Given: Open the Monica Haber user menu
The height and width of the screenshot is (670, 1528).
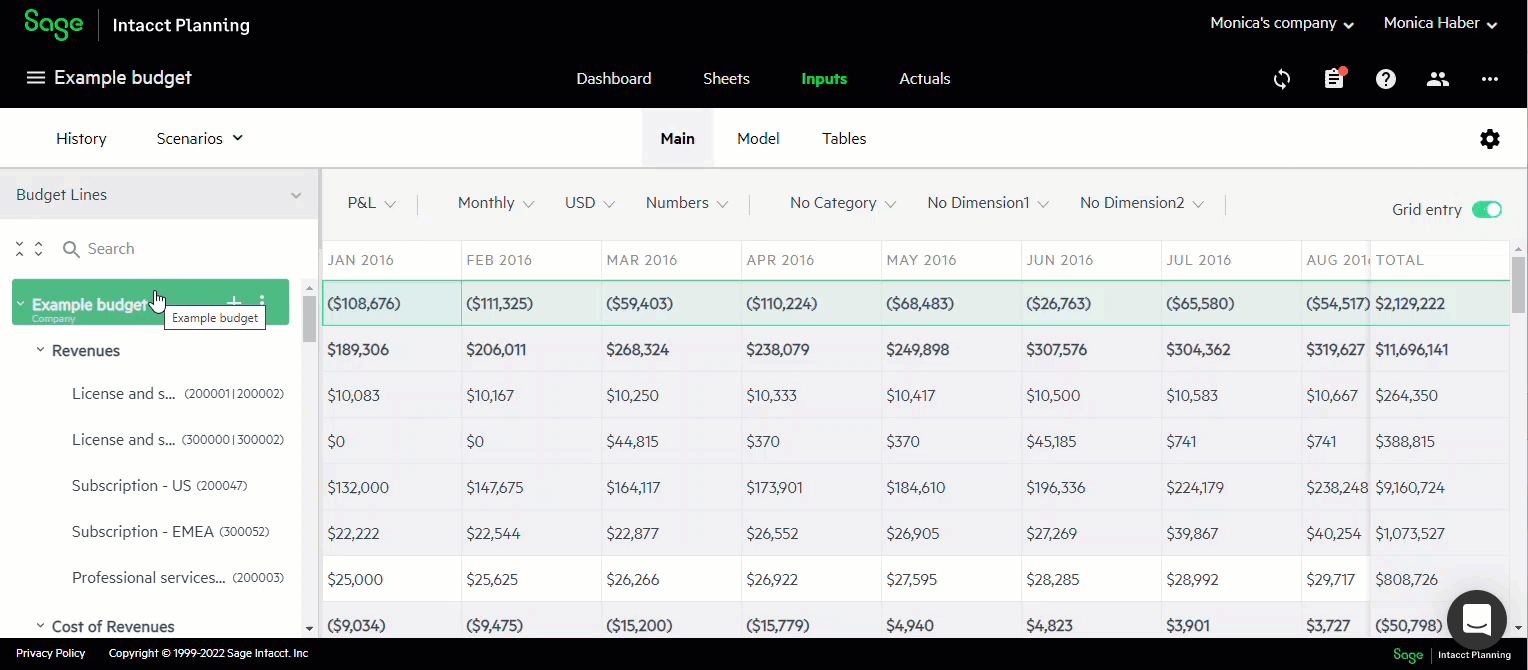Looking at the screenshot, I should coord(1440,23).
